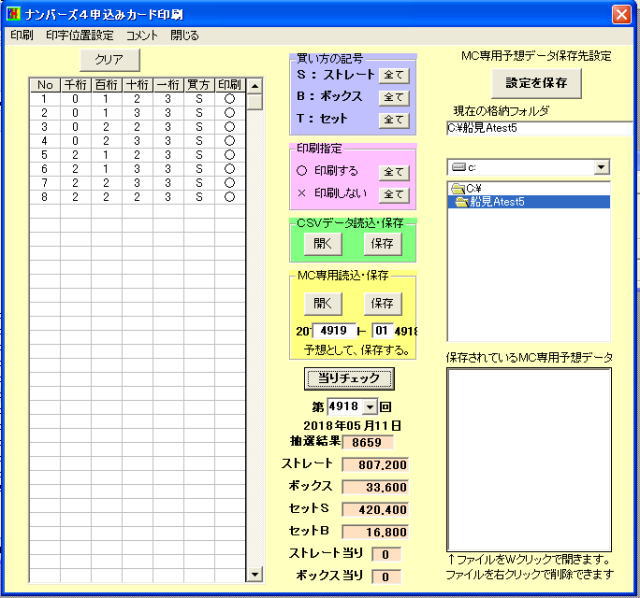Click the app icon in title bar
The width and height of the screenshot is (640, 598).
click(11, 13)
